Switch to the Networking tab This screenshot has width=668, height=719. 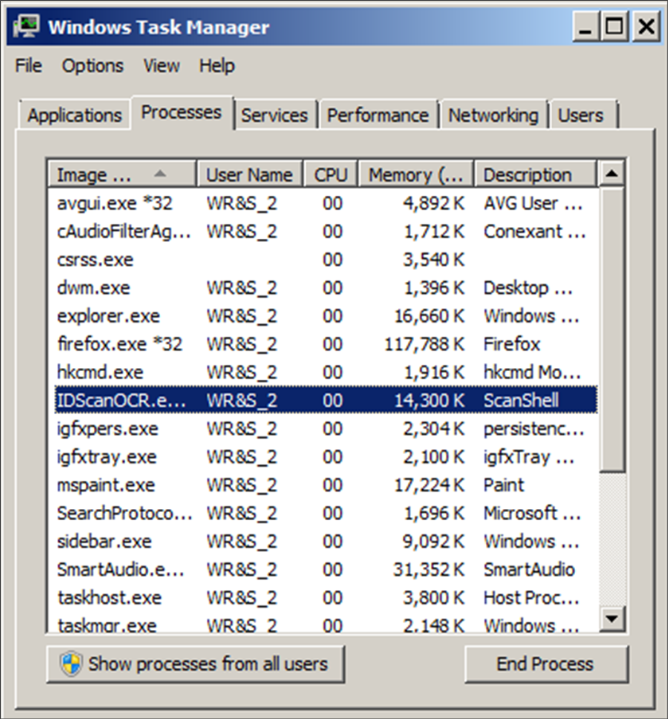pyautogui.click(x=494, y=115)
